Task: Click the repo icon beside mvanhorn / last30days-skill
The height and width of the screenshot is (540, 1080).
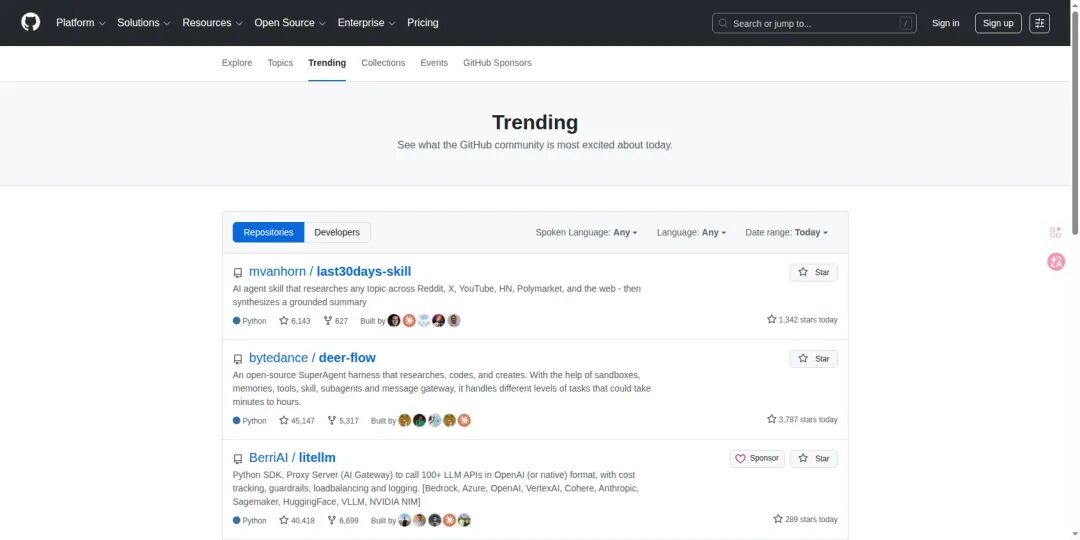Action: click(x=238, y=273)
